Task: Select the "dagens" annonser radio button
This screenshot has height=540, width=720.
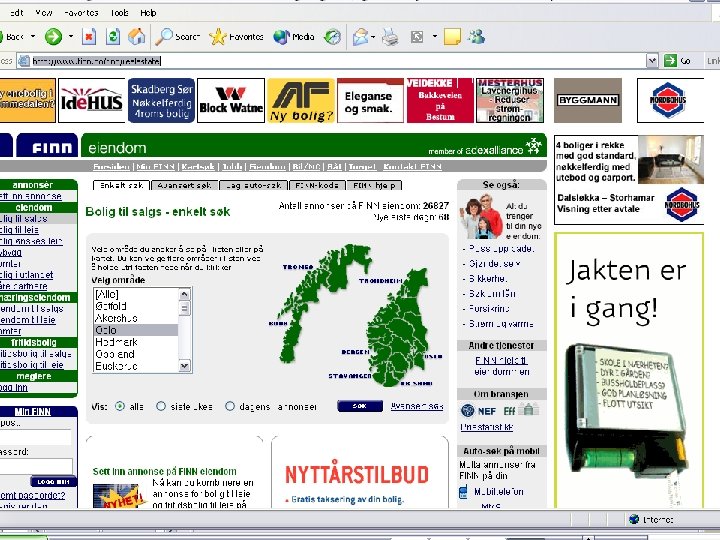Action: 230,406
